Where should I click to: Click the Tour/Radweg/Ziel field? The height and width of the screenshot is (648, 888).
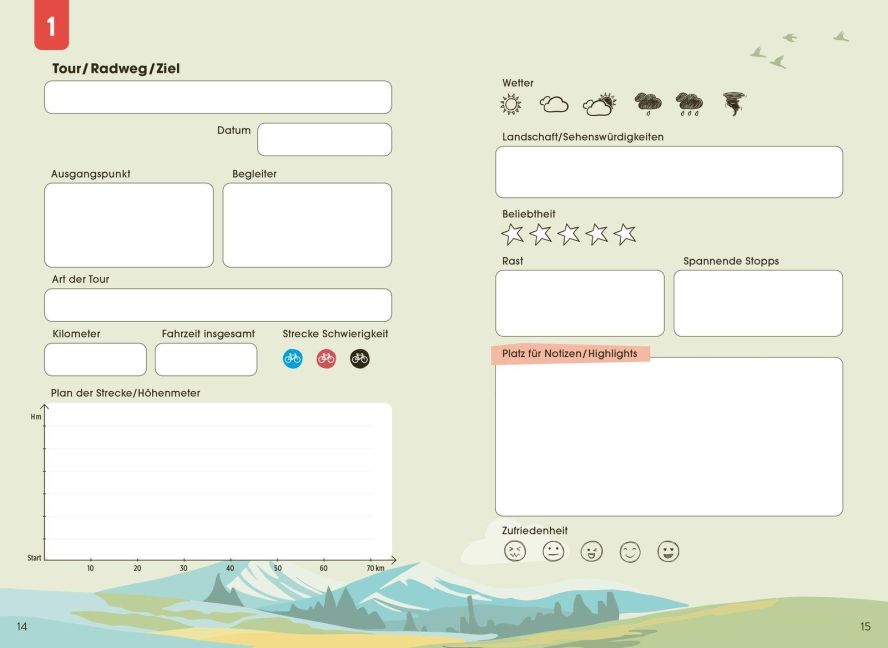coord(218,97)
